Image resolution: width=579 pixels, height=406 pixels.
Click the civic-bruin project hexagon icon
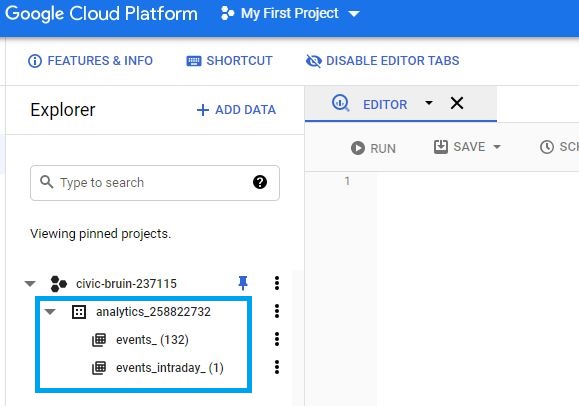pos(59,284)
